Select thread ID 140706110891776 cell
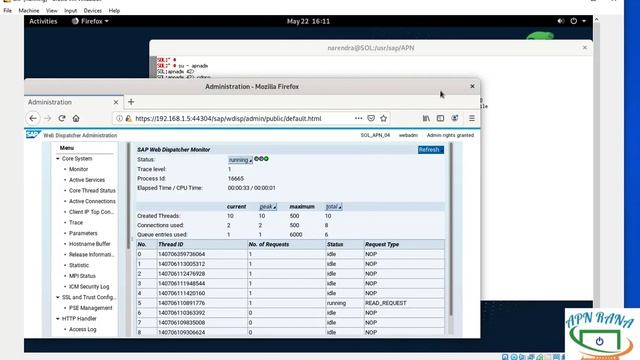The image size is (640, 360). click(202, 303)
